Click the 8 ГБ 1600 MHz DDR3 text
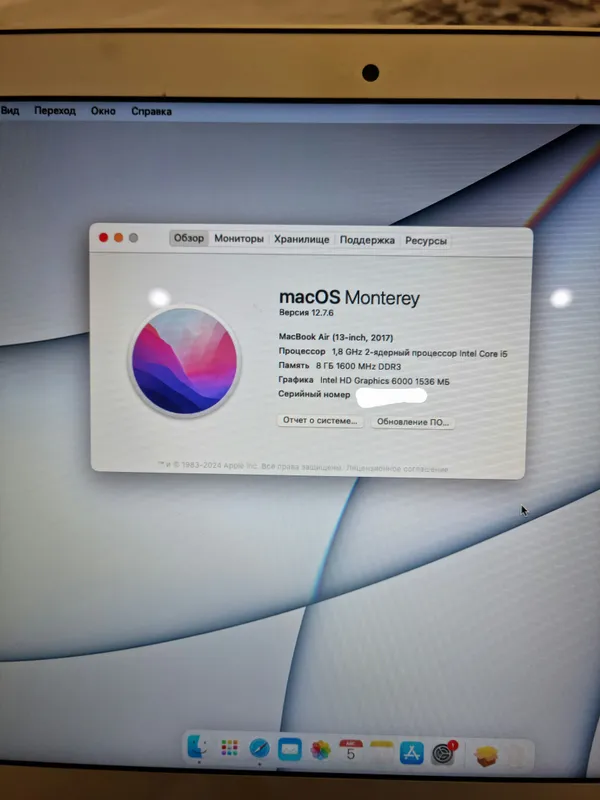The height and width of the screenshot is (800, 600). click(x=358, y=366)
